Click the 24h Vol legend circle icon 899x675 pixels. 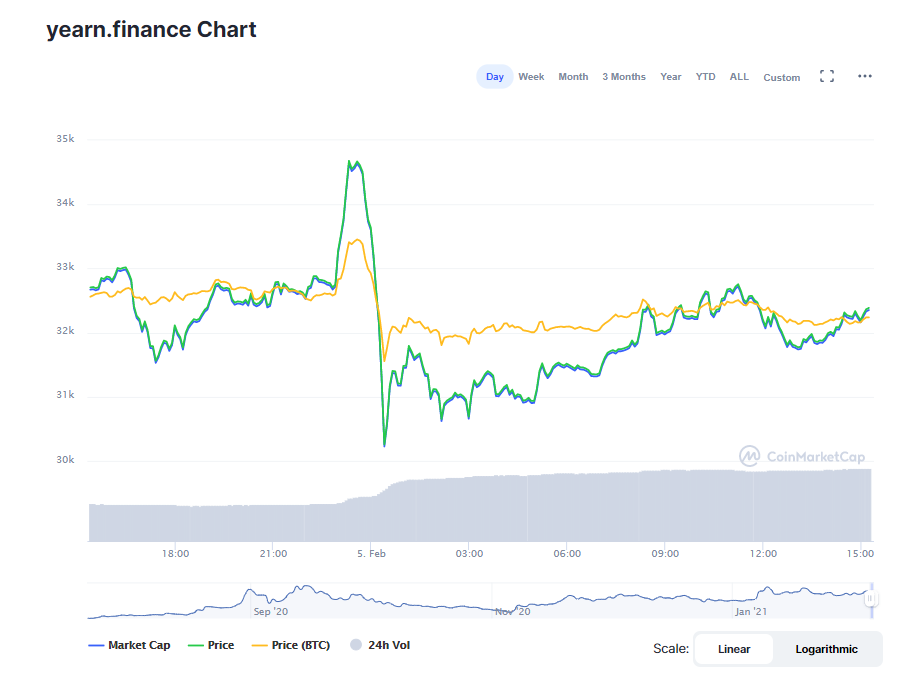355,645
